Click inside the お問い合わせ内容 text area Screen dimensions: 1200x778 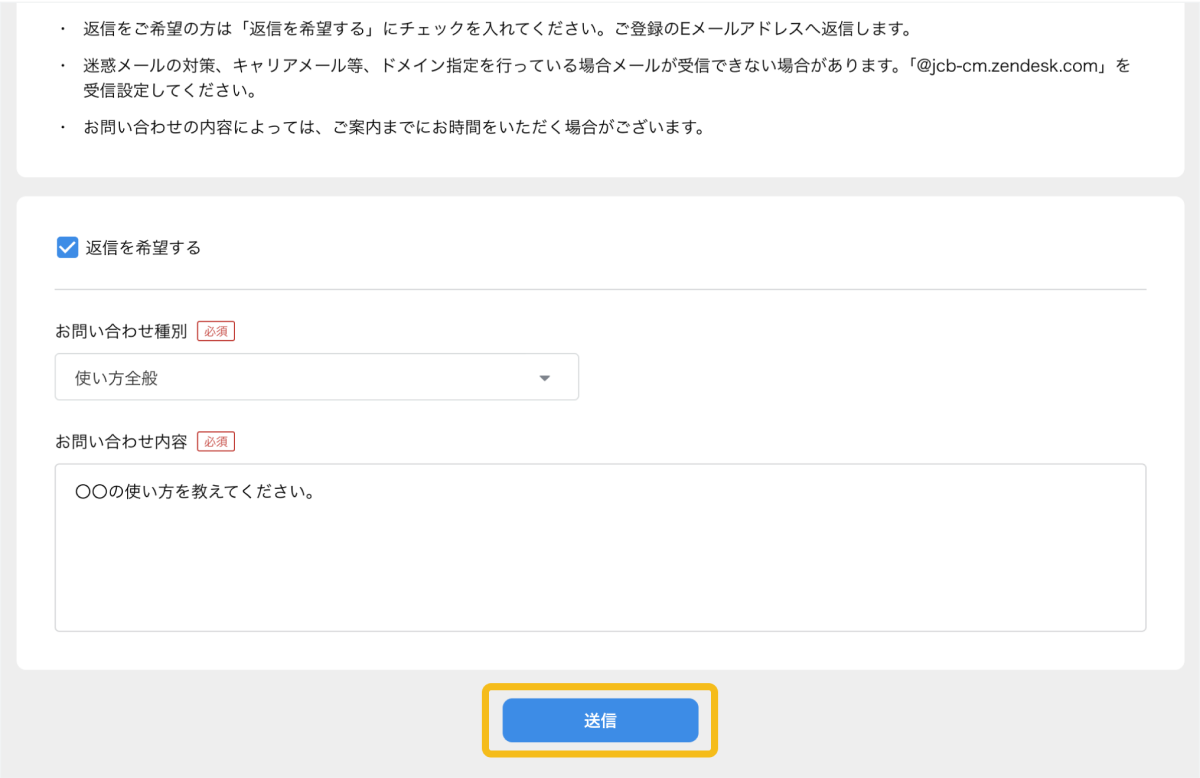600,547
